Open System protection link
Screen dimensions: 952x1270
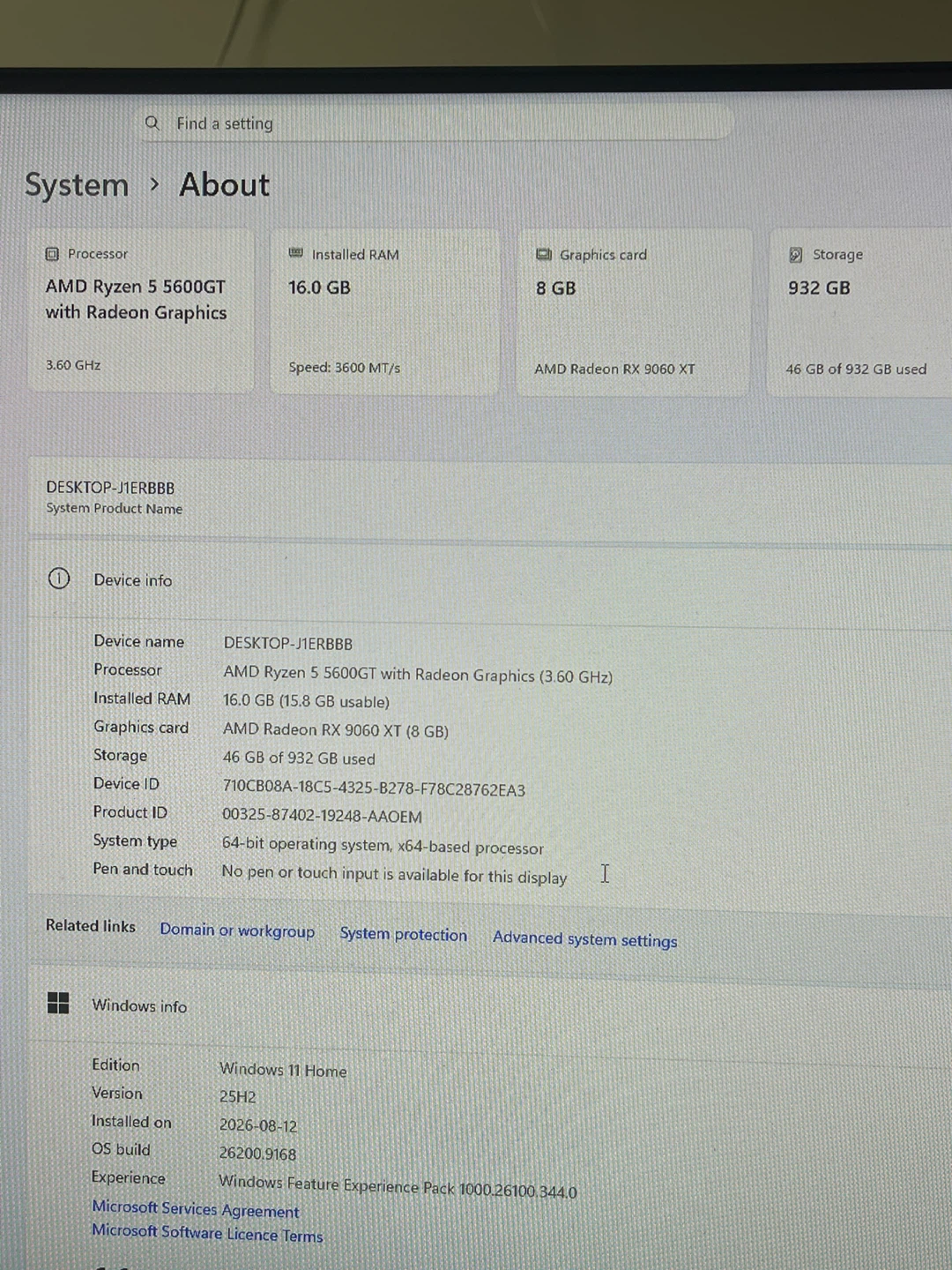click(404, 934)
